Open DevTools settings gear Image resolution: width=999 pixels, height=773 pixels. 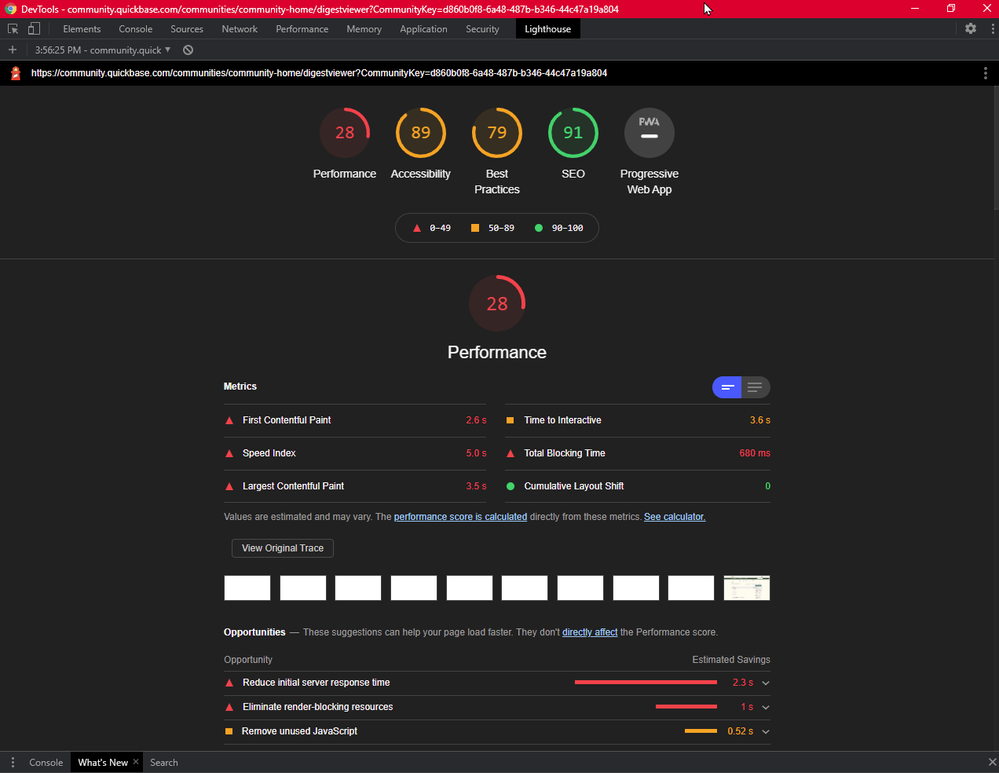970,29
